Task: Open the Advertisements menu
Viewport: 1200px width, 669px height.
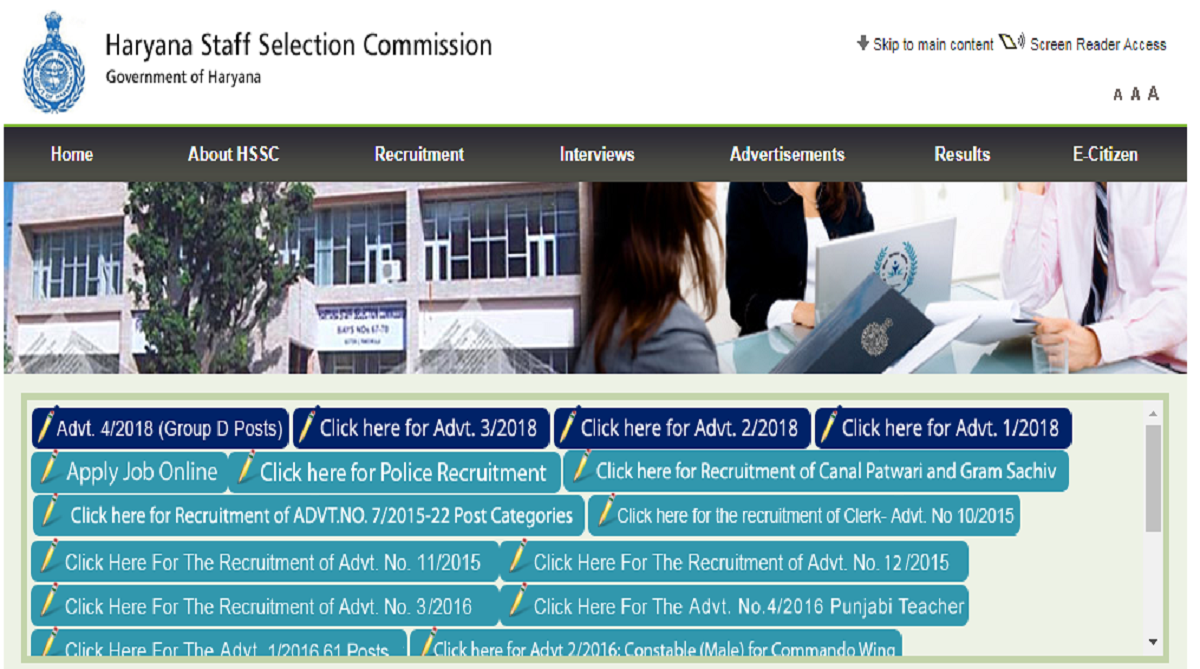Action: [x=787, y=154]
